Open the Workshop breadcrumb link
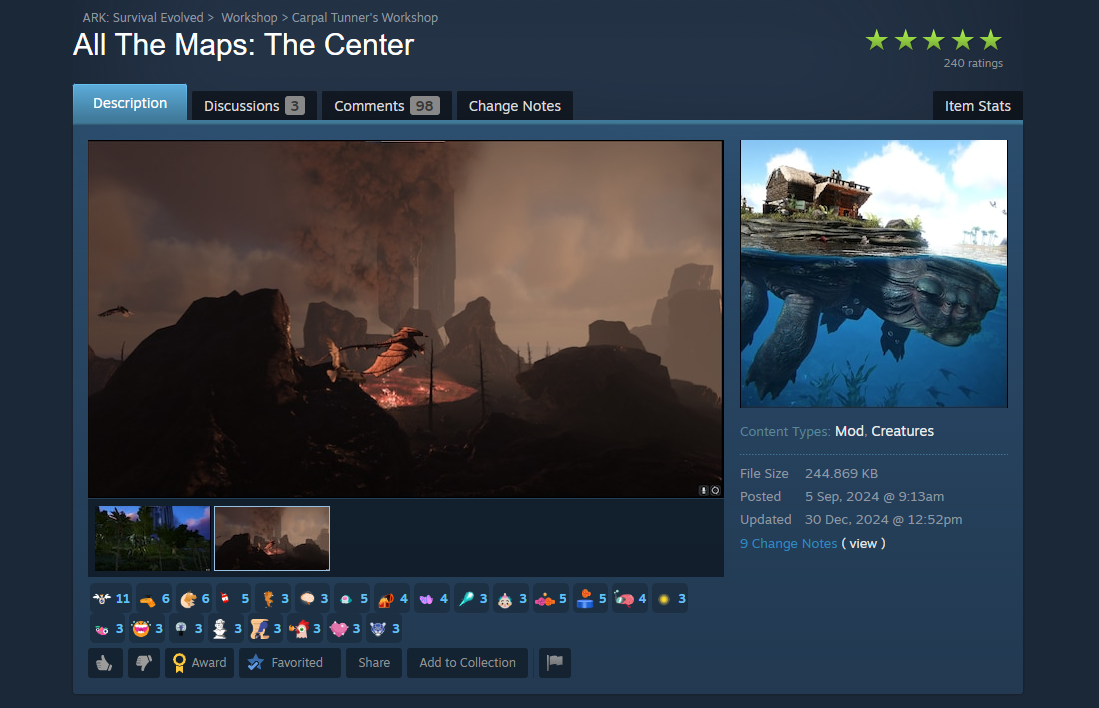Viewport: 1099px width, 708px height. 250,18
